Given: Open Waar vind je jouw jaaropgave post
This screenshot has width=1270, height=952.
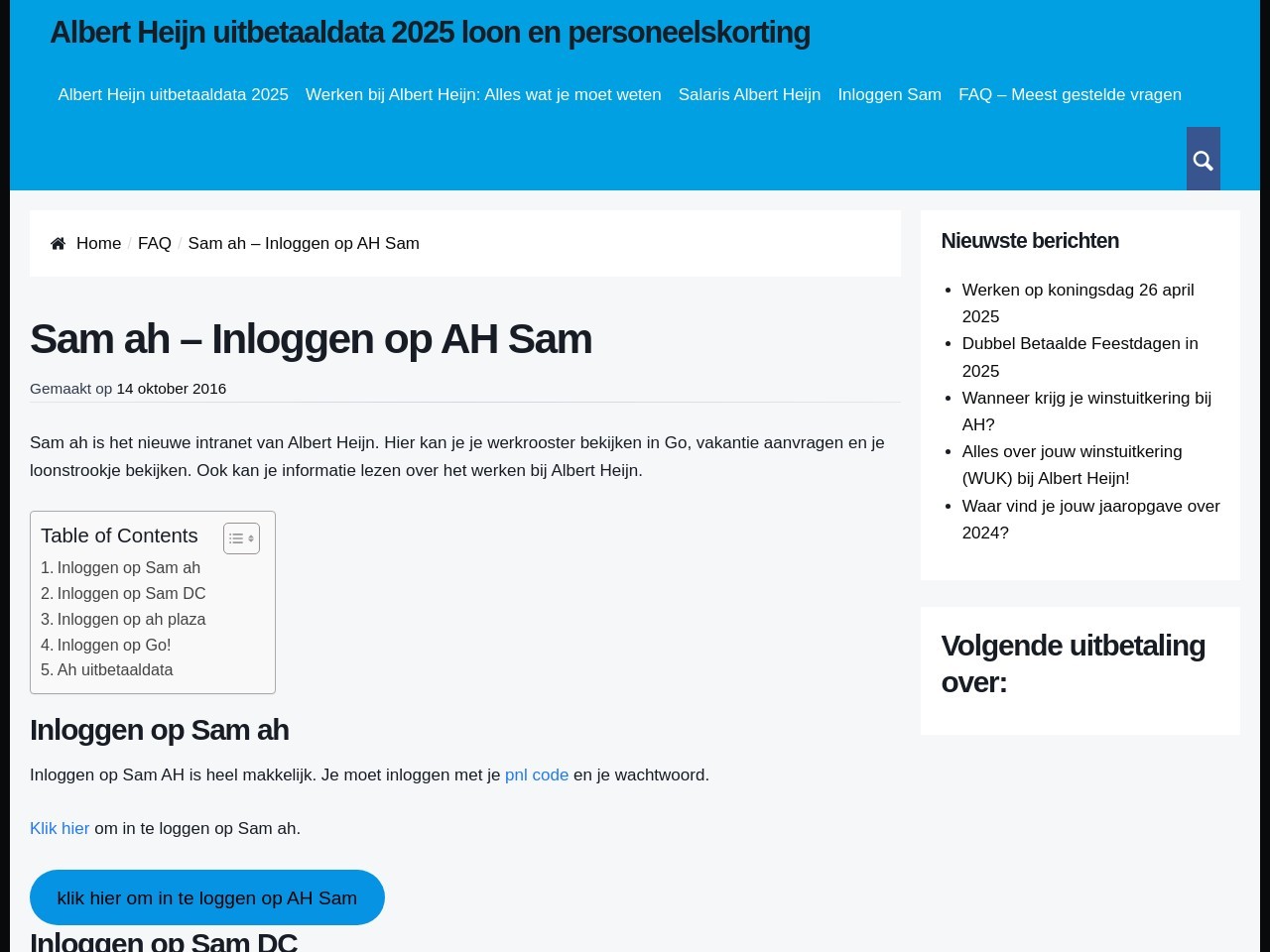Looking at the screenshot, I should click(1090, 520).
